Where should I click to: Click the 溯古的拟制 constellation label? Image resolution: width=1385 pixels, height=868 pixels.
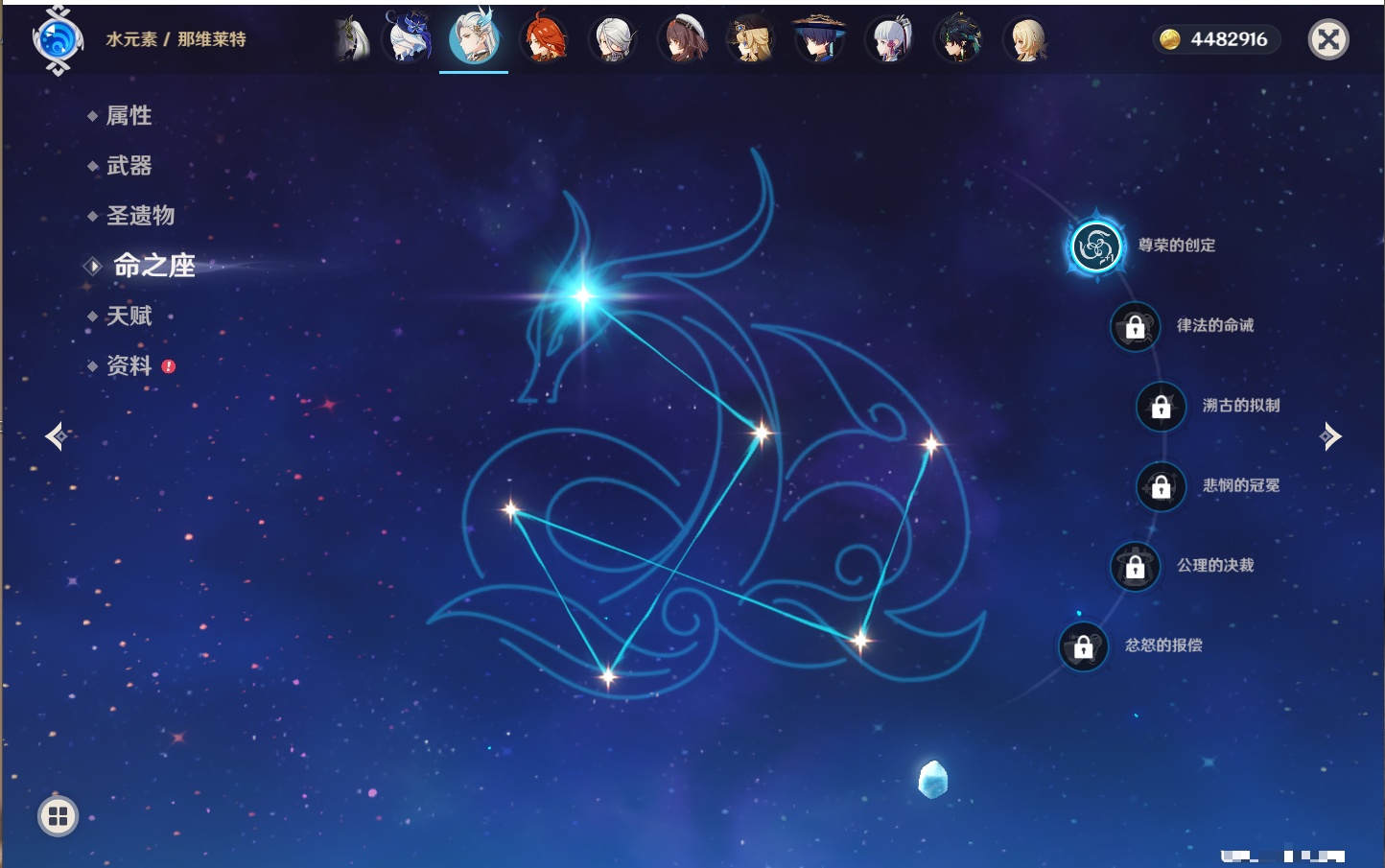pyautogui.click(x=1241, y=406)
